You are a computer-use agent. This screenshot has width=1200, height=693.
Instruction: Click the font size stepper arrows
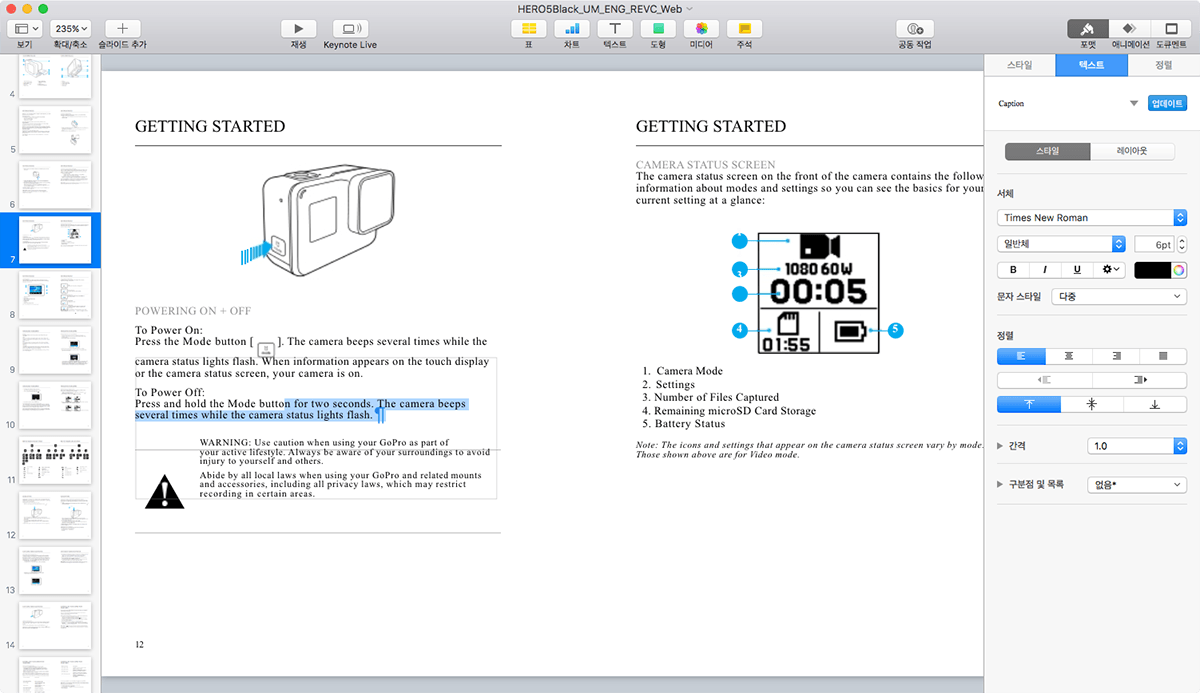point(1182,244)
